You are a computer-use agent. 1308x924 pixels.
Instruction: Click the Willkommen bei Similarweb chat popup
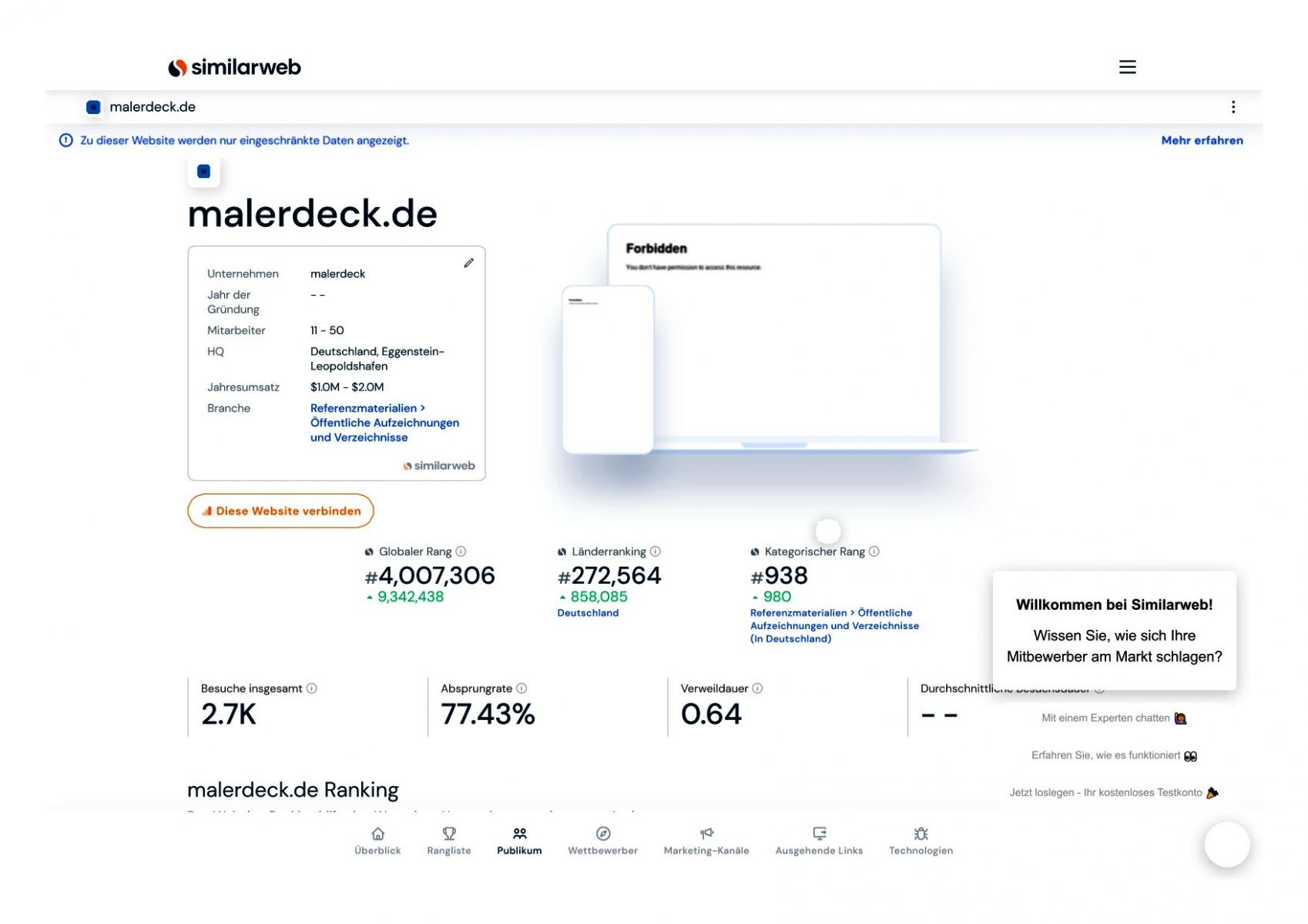point(1114,631)
